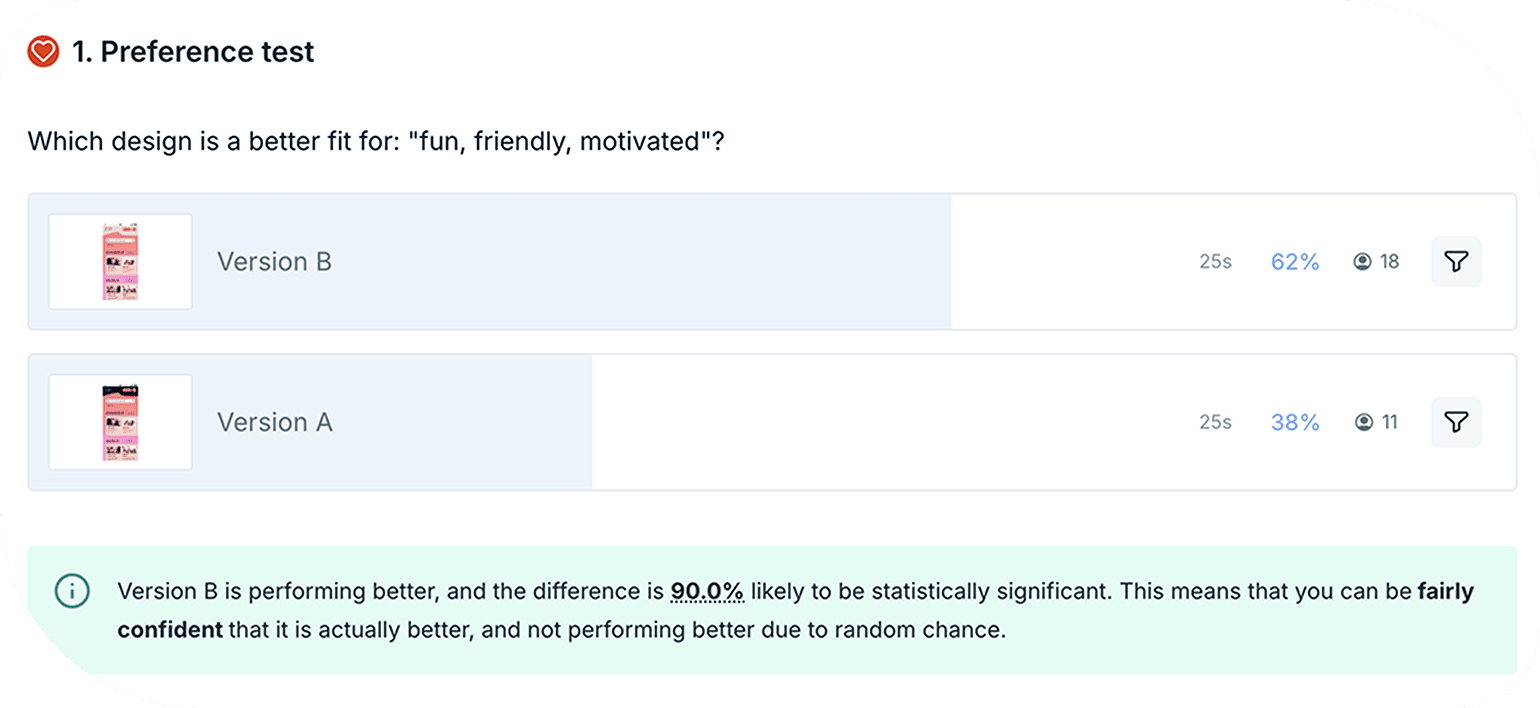Click the 38% result for Version A

[x=1295, y=422]
